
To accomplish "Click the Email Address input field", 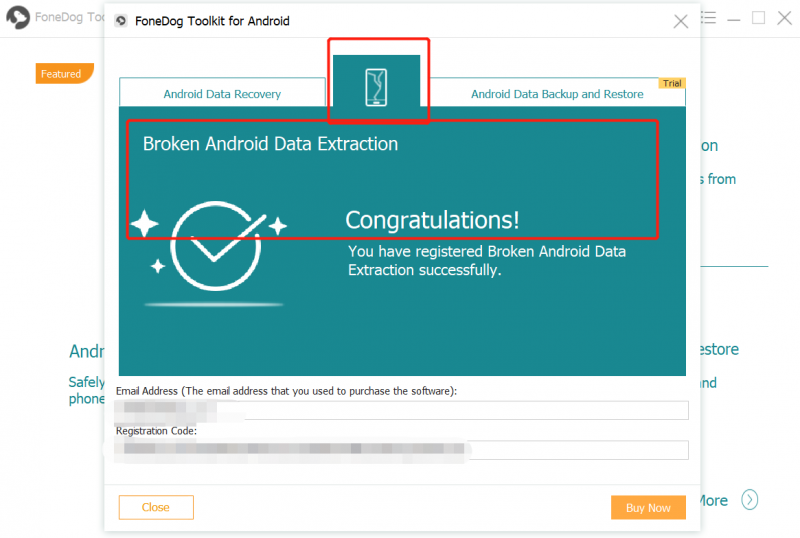I will click(402, 410).
